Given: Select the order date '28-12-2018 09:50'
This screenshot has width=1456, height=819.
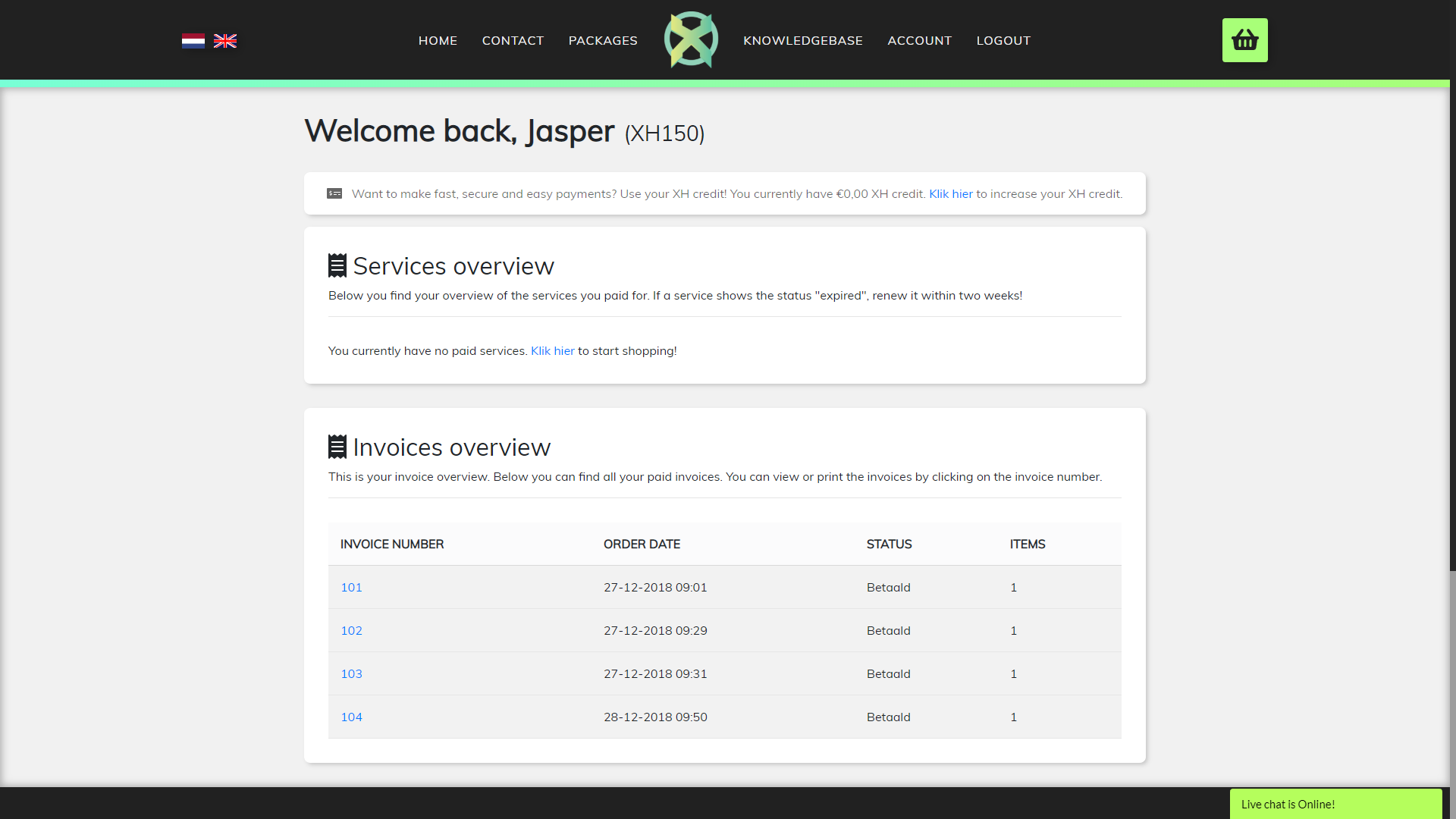Looking at the screenshot, I should tap(655, 717).
